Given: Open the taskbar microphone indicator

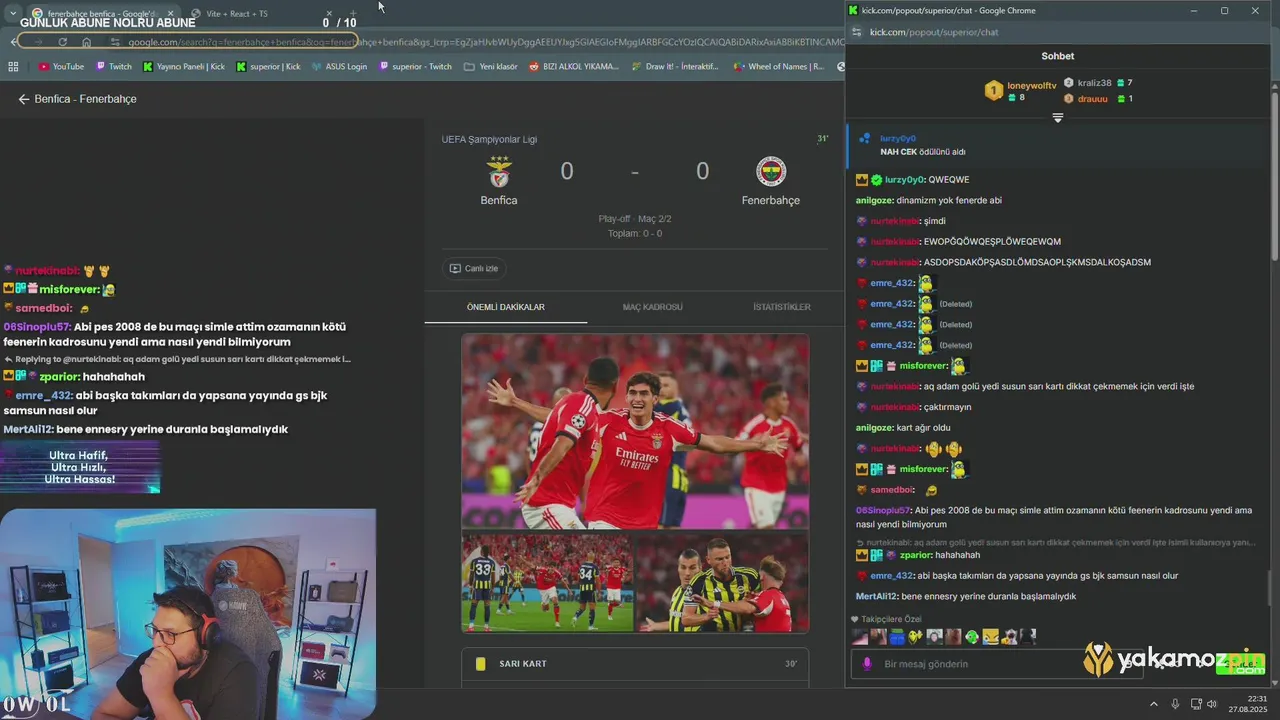Looking at the screenshot, I should coord(1175,704).
